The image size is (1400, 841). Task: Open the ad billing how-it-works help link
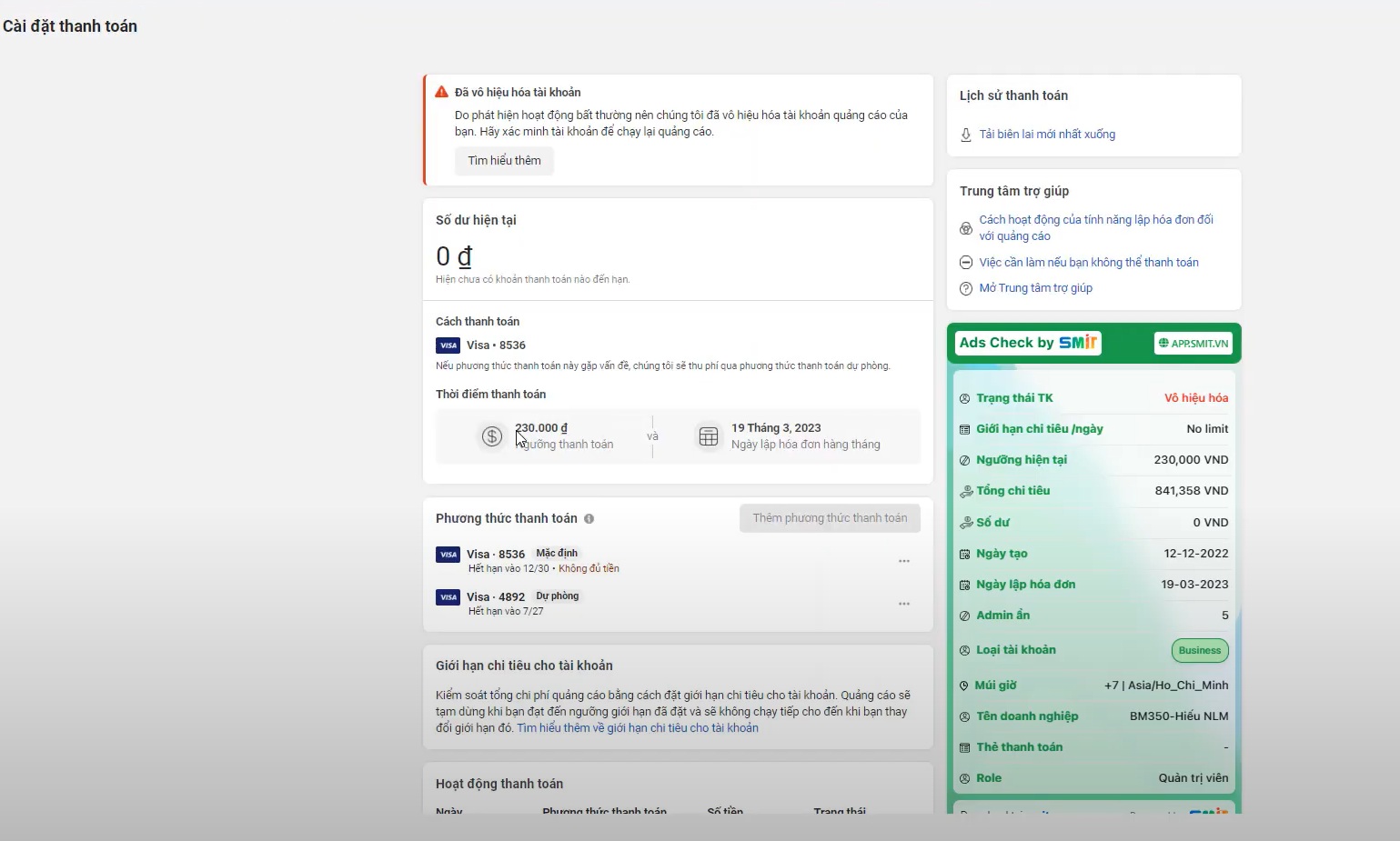(1095, 227)
